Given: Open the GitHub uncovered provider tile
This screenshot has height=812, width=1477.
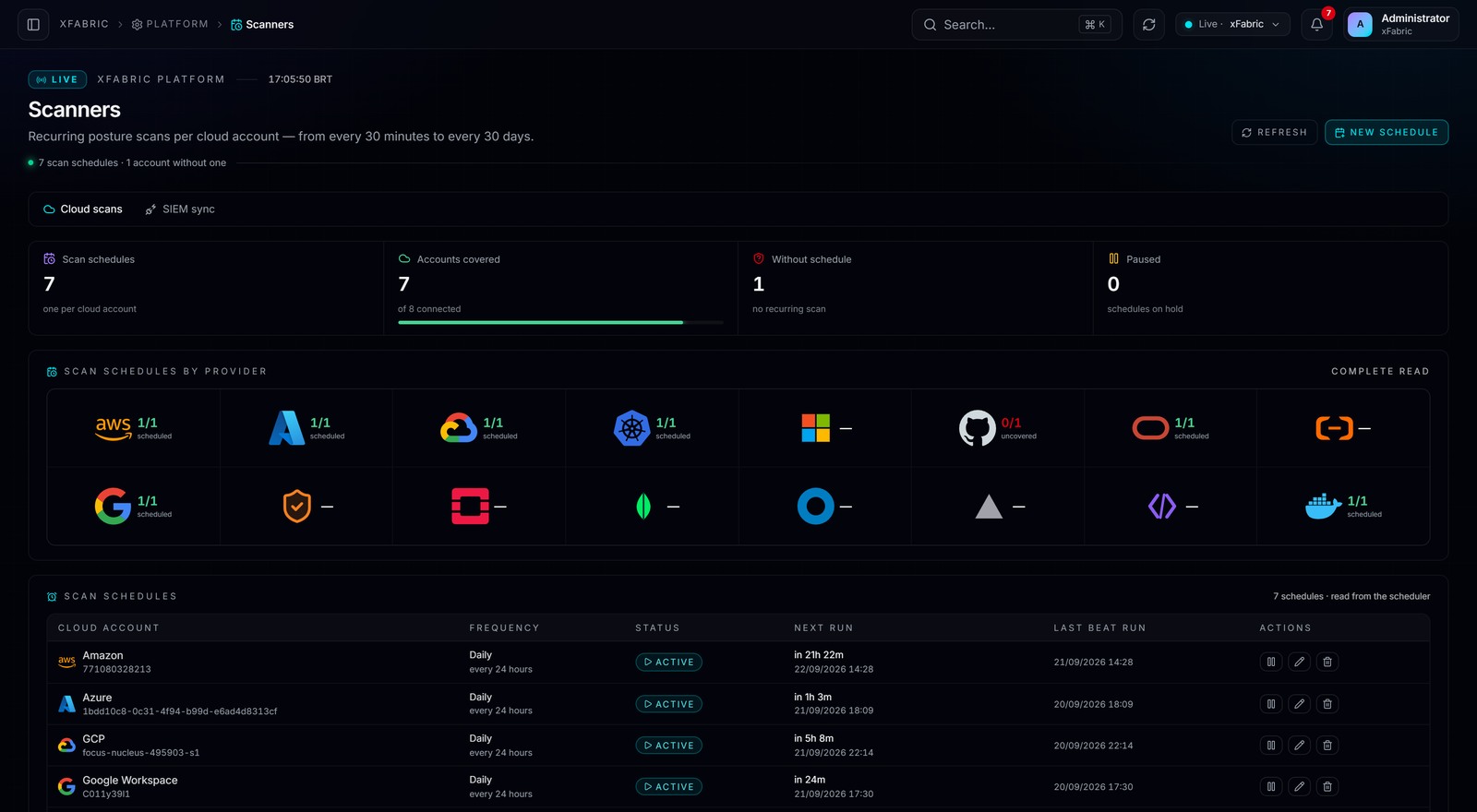Looking at the screenshot, I should point(998,428).
